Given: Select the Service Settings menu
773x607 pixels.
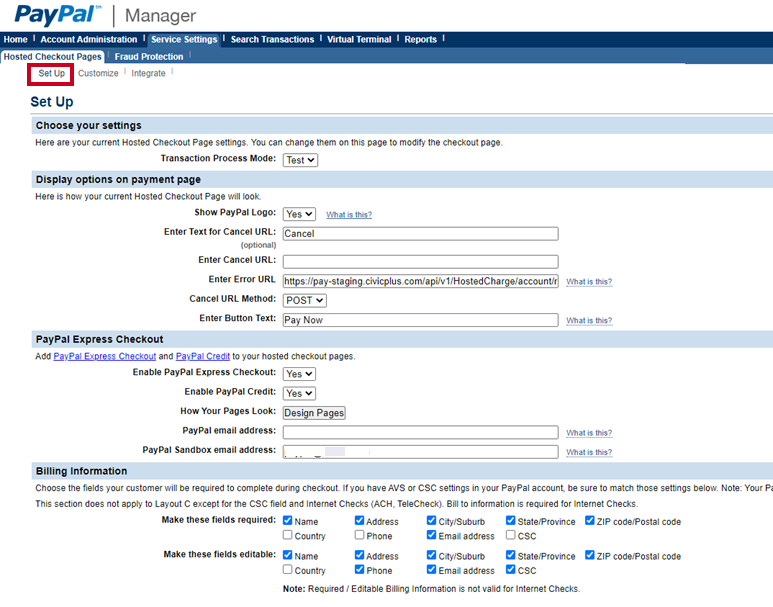Looking at the screenshot, I should tap(184, 39).
